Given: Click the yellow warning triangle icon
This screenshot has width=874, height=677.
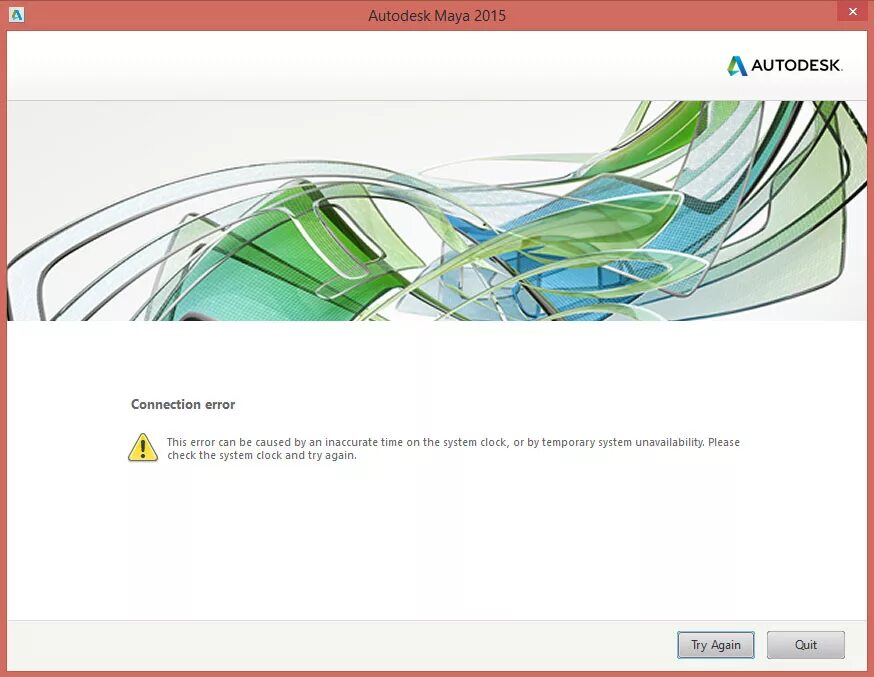Looking at the screenshot, I should (143, 447).
